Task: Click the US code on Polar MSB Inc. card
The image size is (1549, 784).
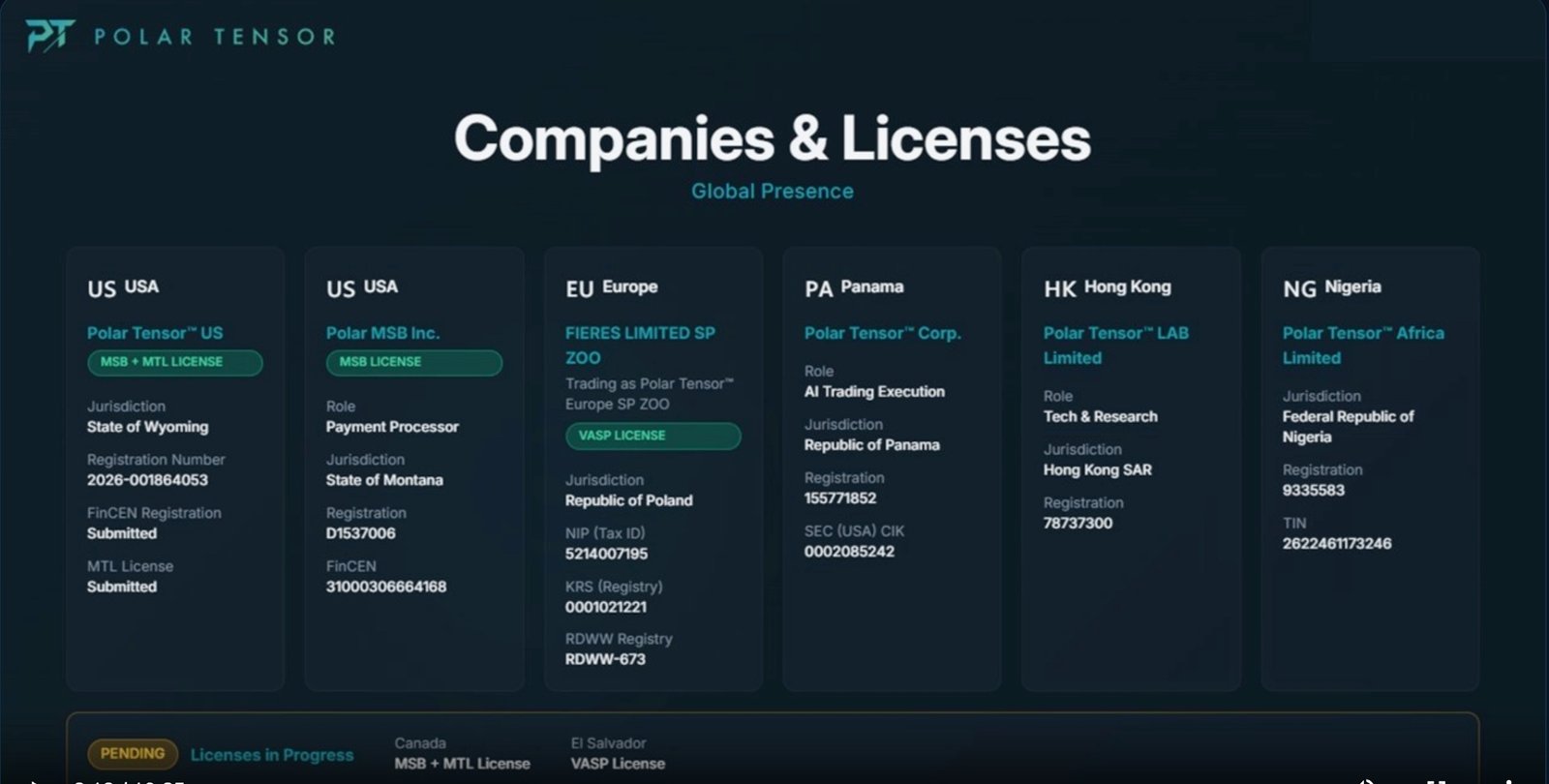Action: click(x=341, y=289)
